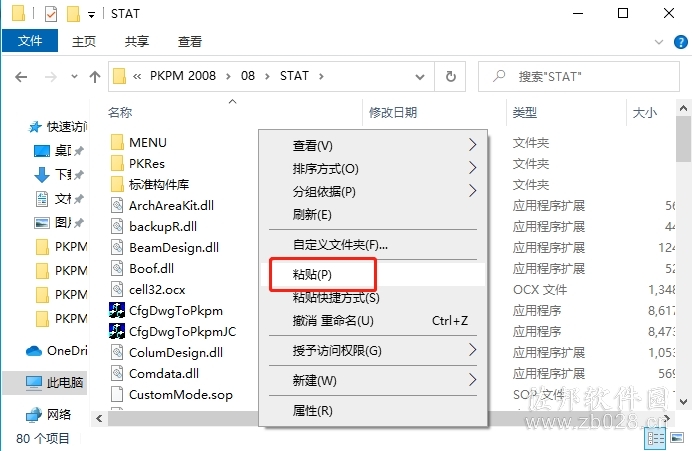Open the quick access toolbar dropdown
This screenshot has height=451, width=692.
click(x=91, y=15)
